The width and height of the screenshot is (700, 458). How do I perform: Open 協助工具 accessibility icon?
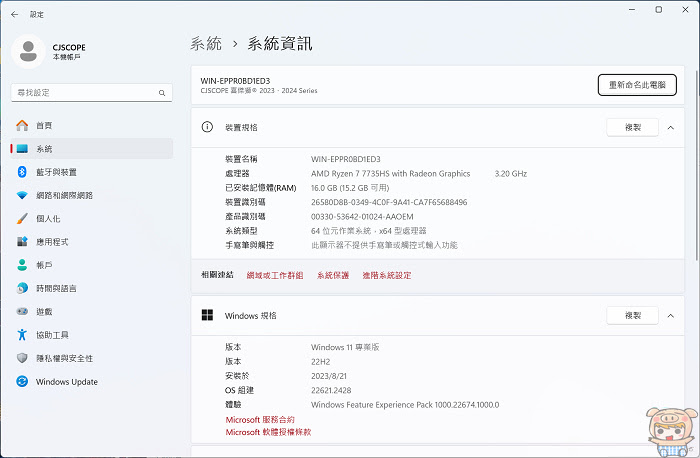[22, 335]
